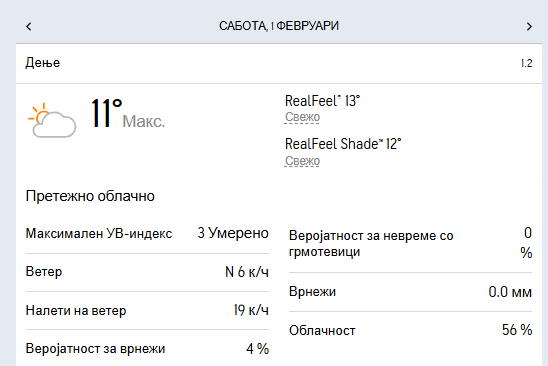548x366 pixels.
Task: Click the partly cloudy weather icon
Action: pyautogui.click(x=52, y=120)
